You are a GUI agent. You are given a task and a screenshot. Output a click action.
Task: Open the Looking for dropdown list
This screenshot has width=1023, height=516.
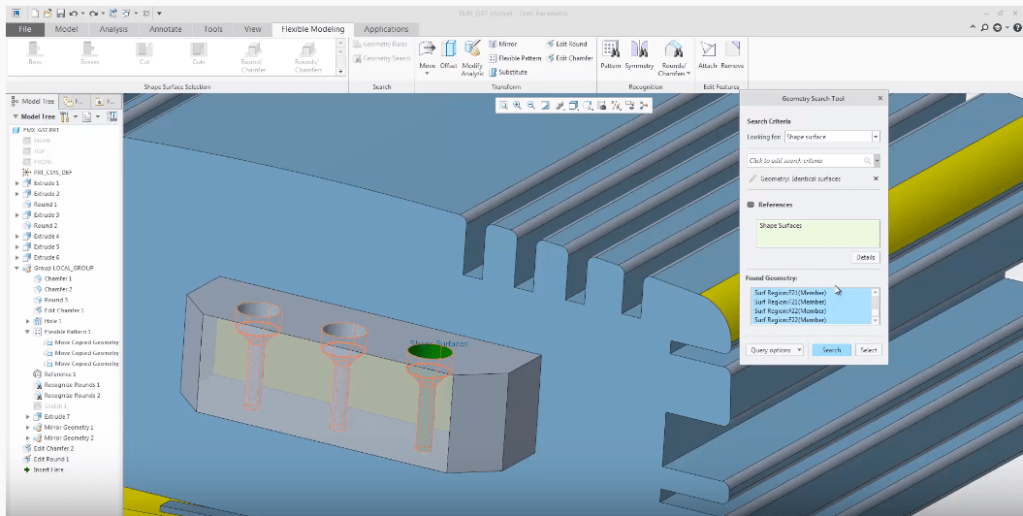[875, 137]
